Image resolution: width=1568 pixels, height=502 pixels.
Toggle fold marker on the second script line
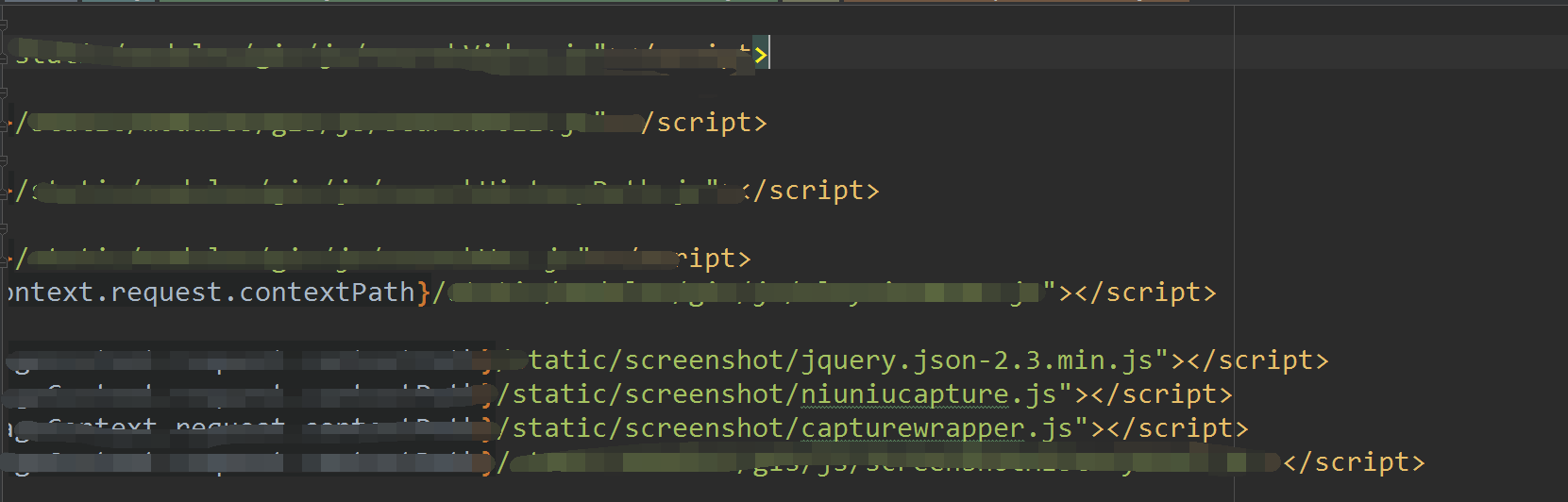(5, 124)
